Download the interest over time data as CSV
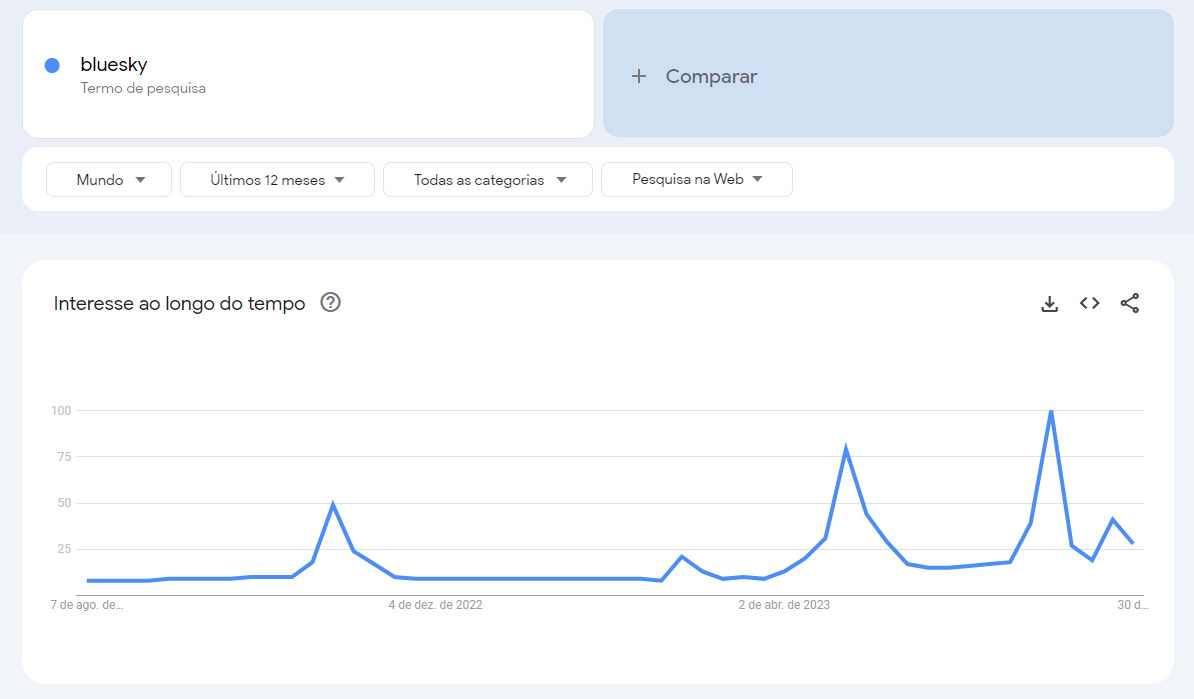Image resolution: width=1194 pixels, height=699 pixels. point(1049,303)
